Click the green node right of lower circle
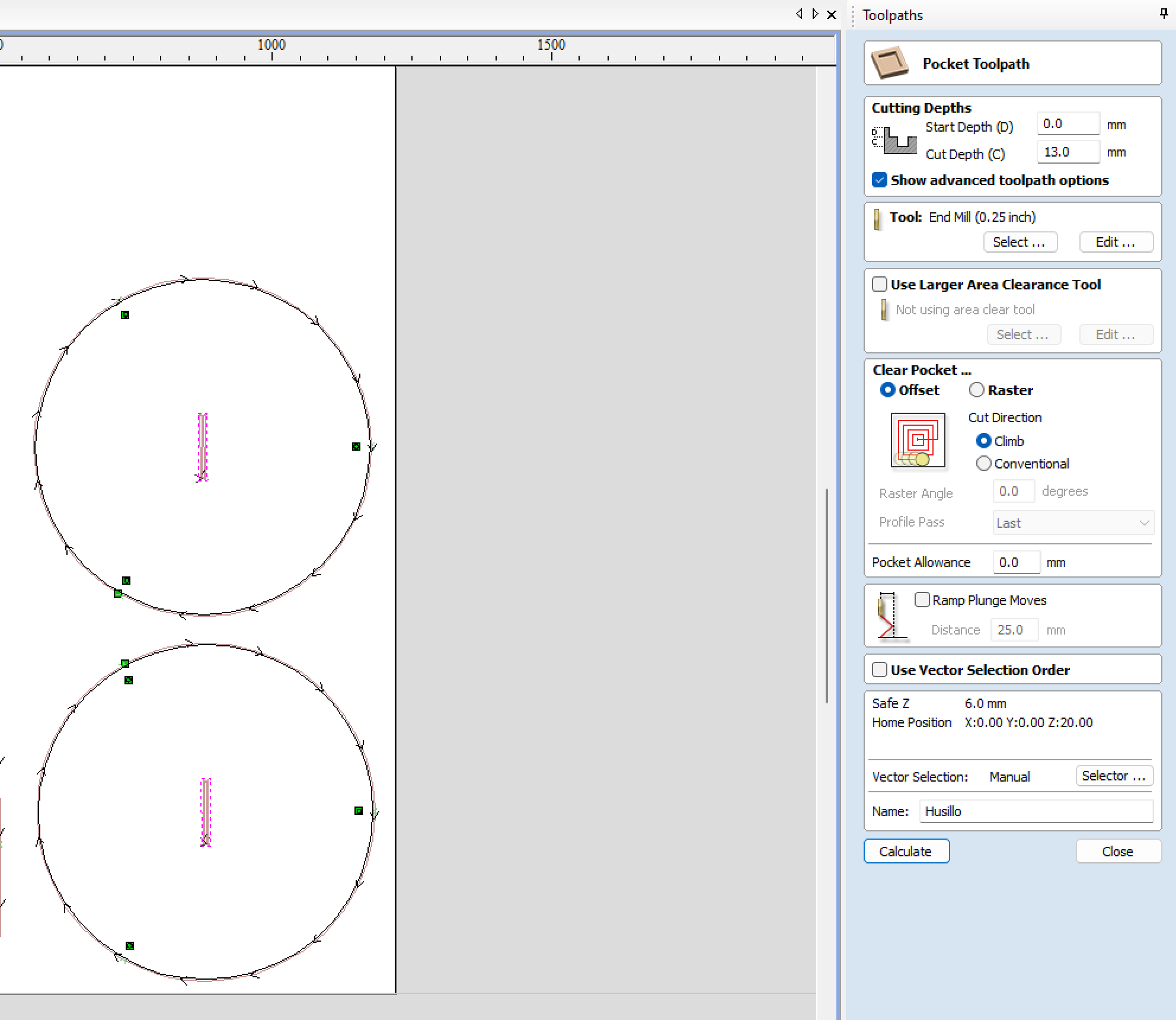The height and width of the screenshot is (1020, 1176). [359, 811]
